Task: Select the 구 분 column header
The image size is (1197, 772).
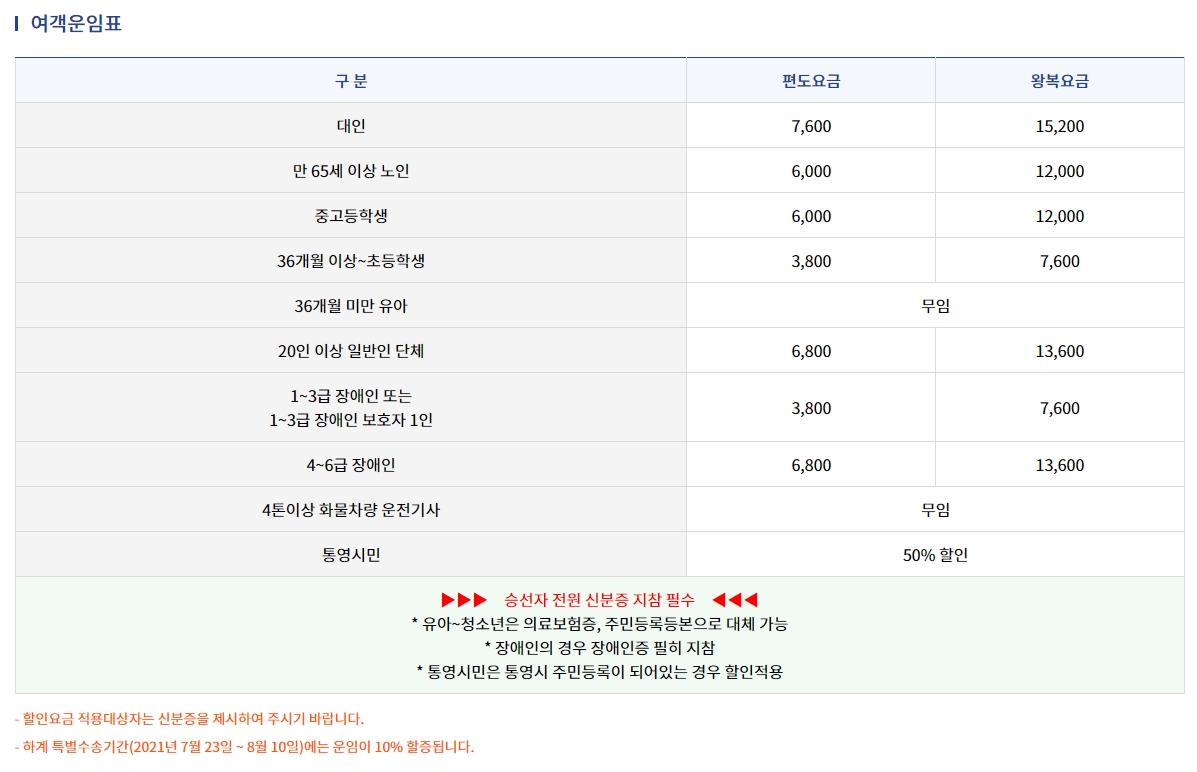Action: 349,81
